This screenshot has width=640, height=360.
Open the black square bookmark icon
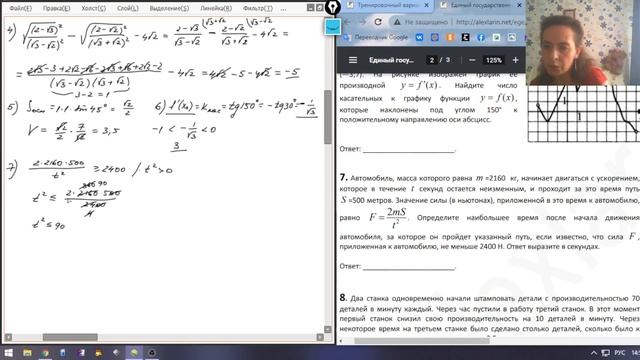pyautogui.click(x=465, y=37)
